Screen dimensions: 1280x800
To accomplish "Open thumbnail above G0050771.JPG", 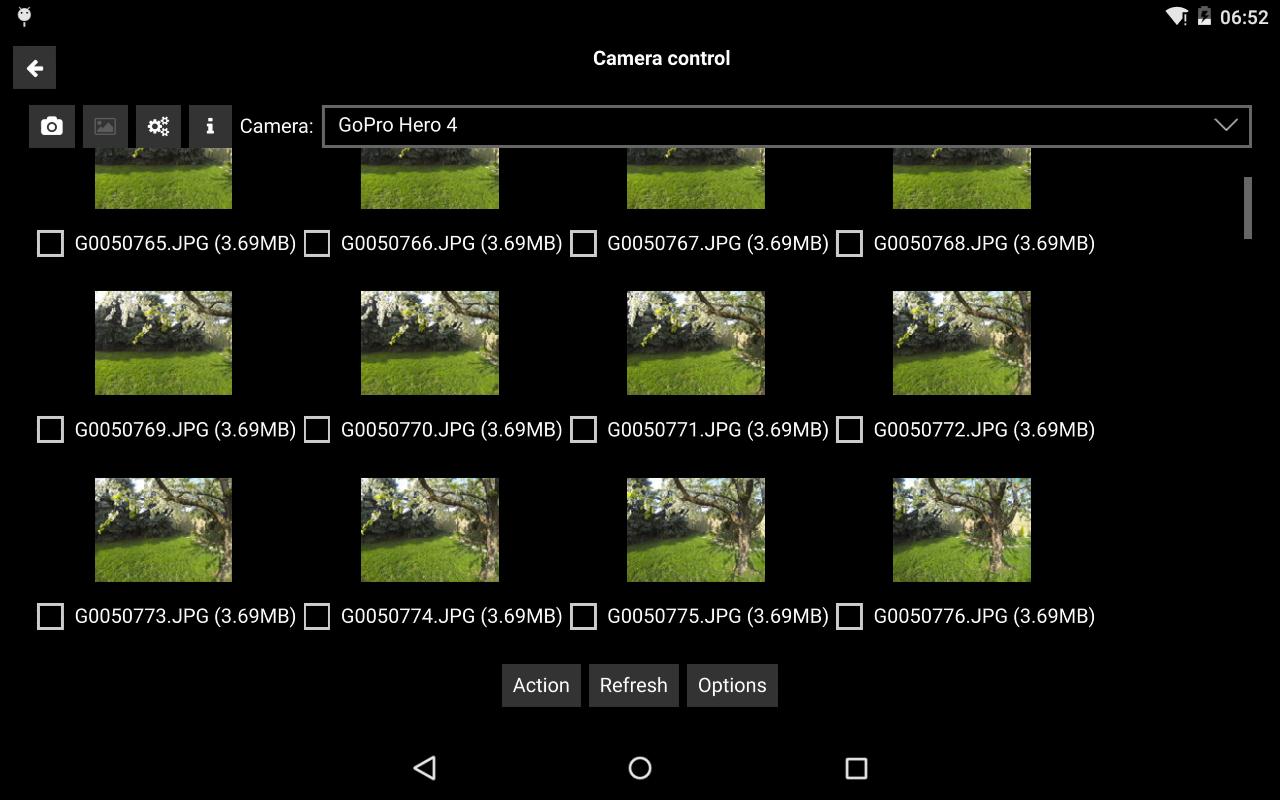I will point(696,343).
